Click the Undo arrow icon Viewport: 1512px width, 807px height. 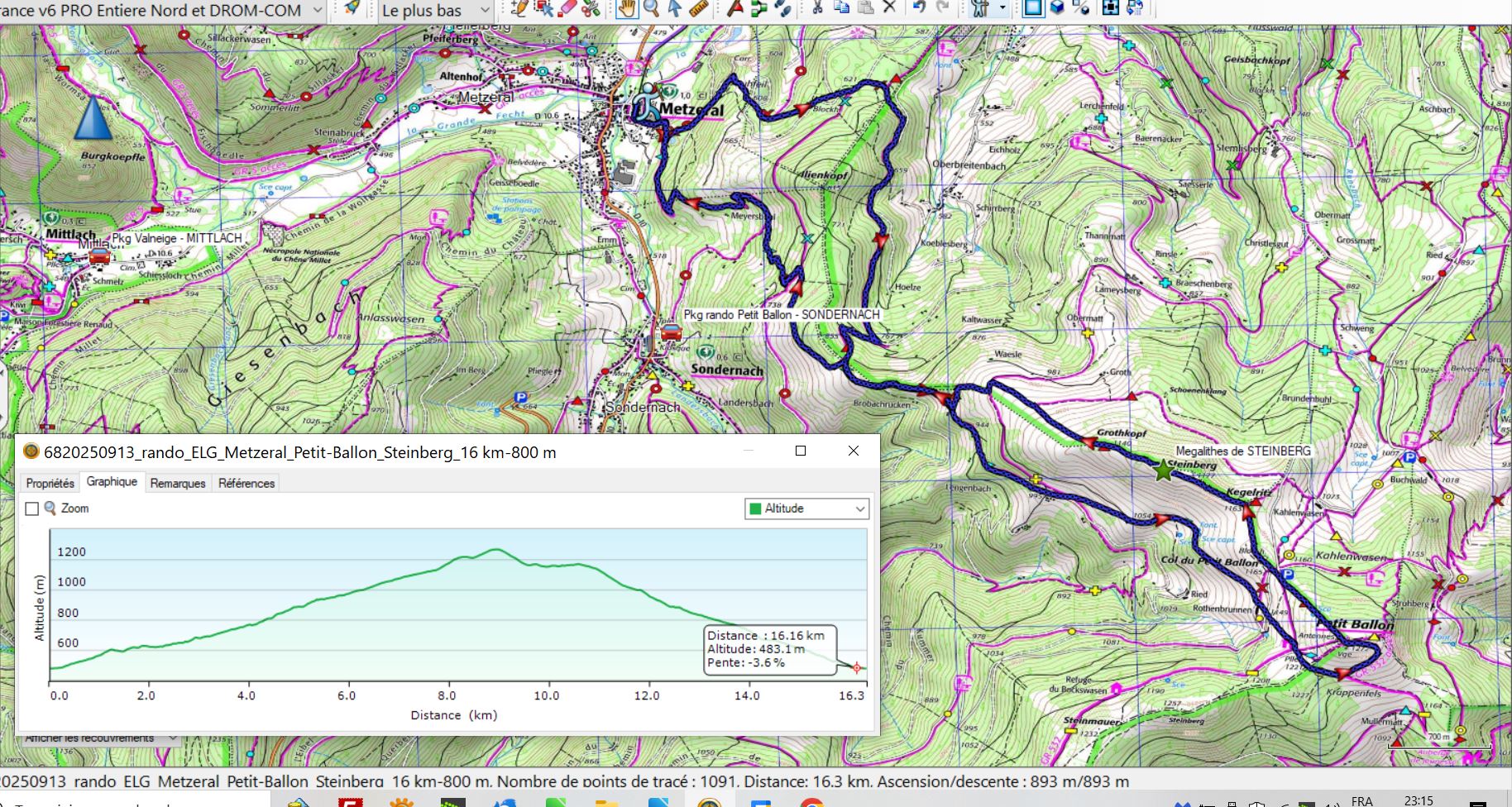click(x=919, y=8)
